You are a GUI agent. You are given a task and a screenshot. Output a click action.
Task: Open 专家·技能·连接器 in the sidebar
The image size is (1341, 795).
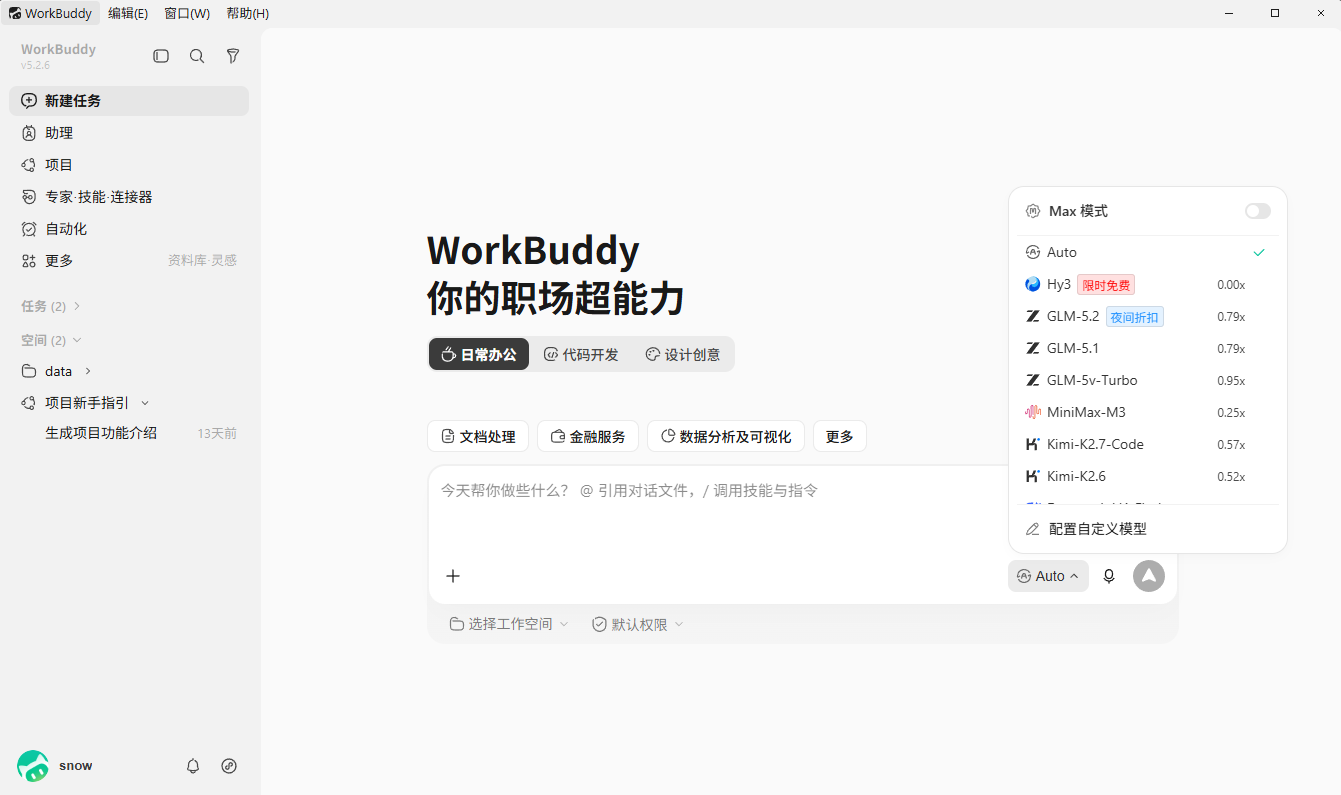point(130,197)
